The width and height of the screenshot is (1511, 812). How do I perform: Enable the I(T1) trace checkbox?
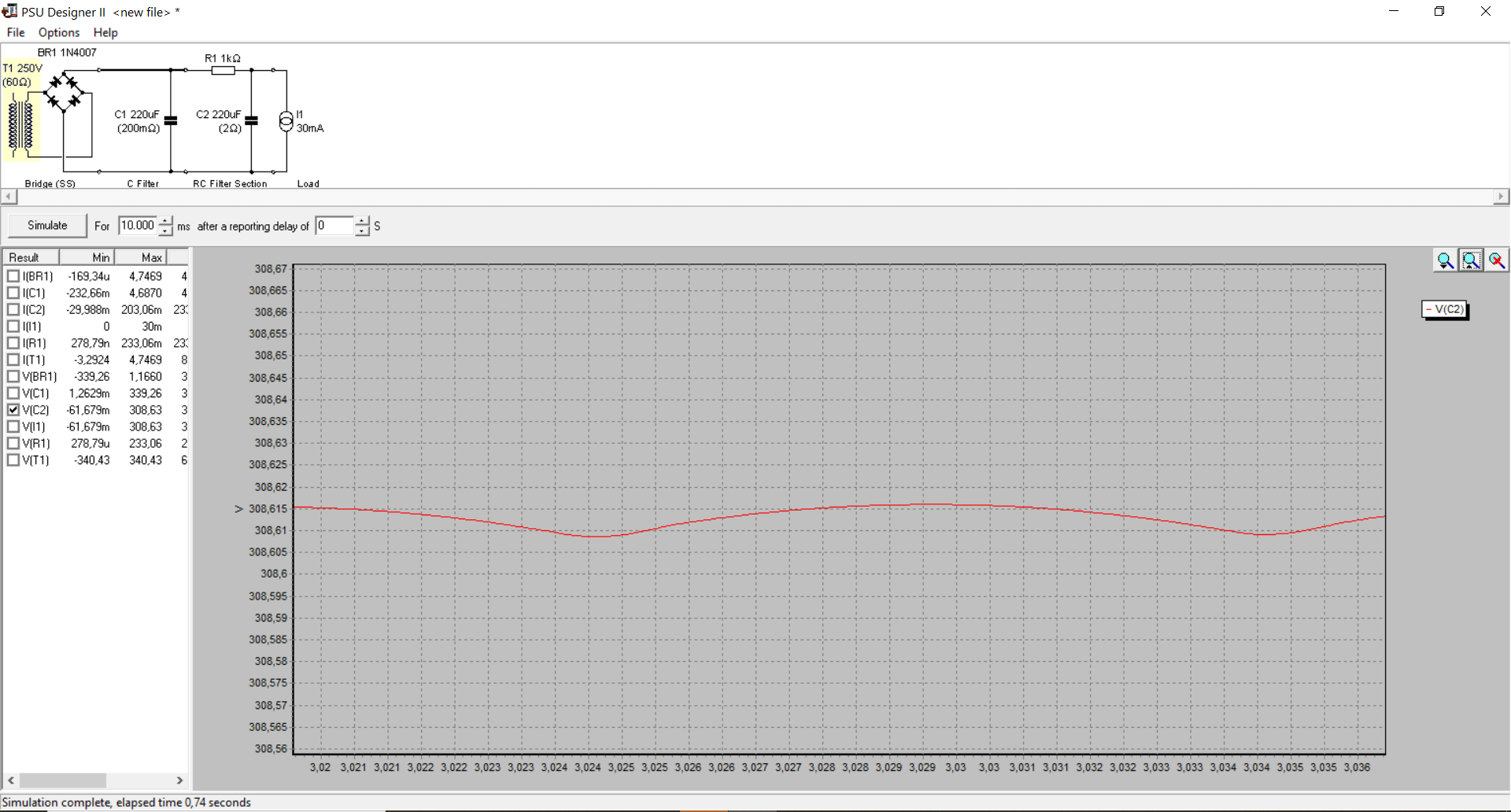pos(13,360)
